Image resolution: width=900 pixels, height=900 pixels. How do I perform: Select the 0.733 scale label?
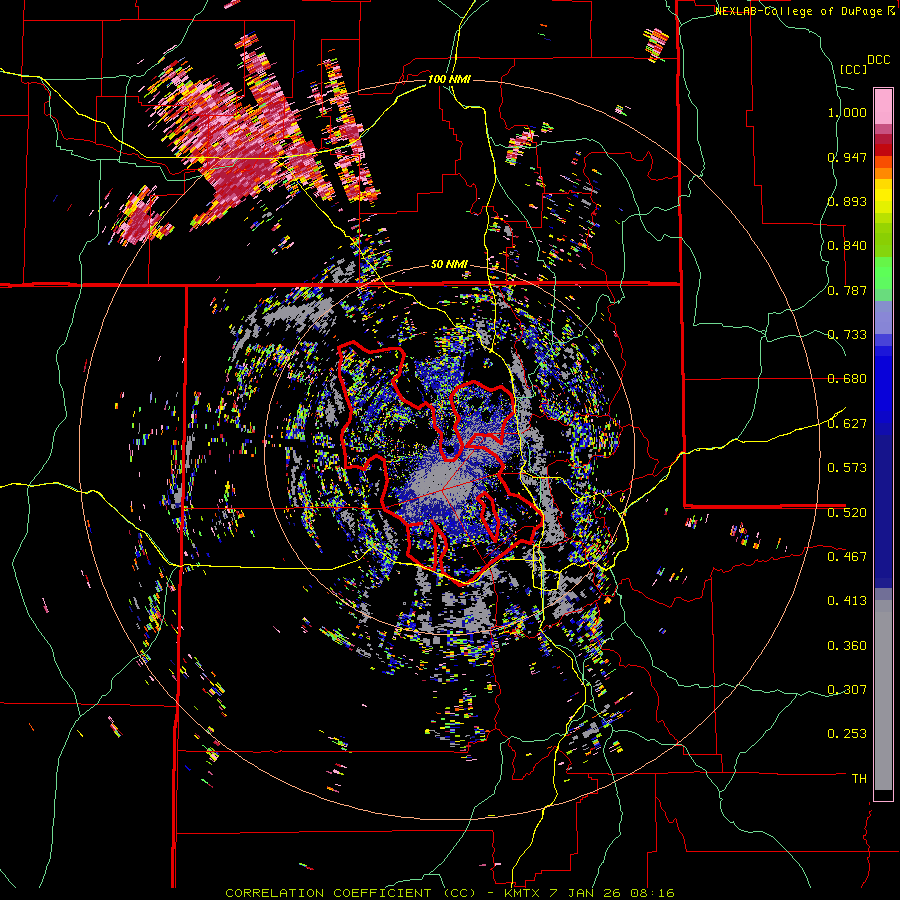coord(847,335)
